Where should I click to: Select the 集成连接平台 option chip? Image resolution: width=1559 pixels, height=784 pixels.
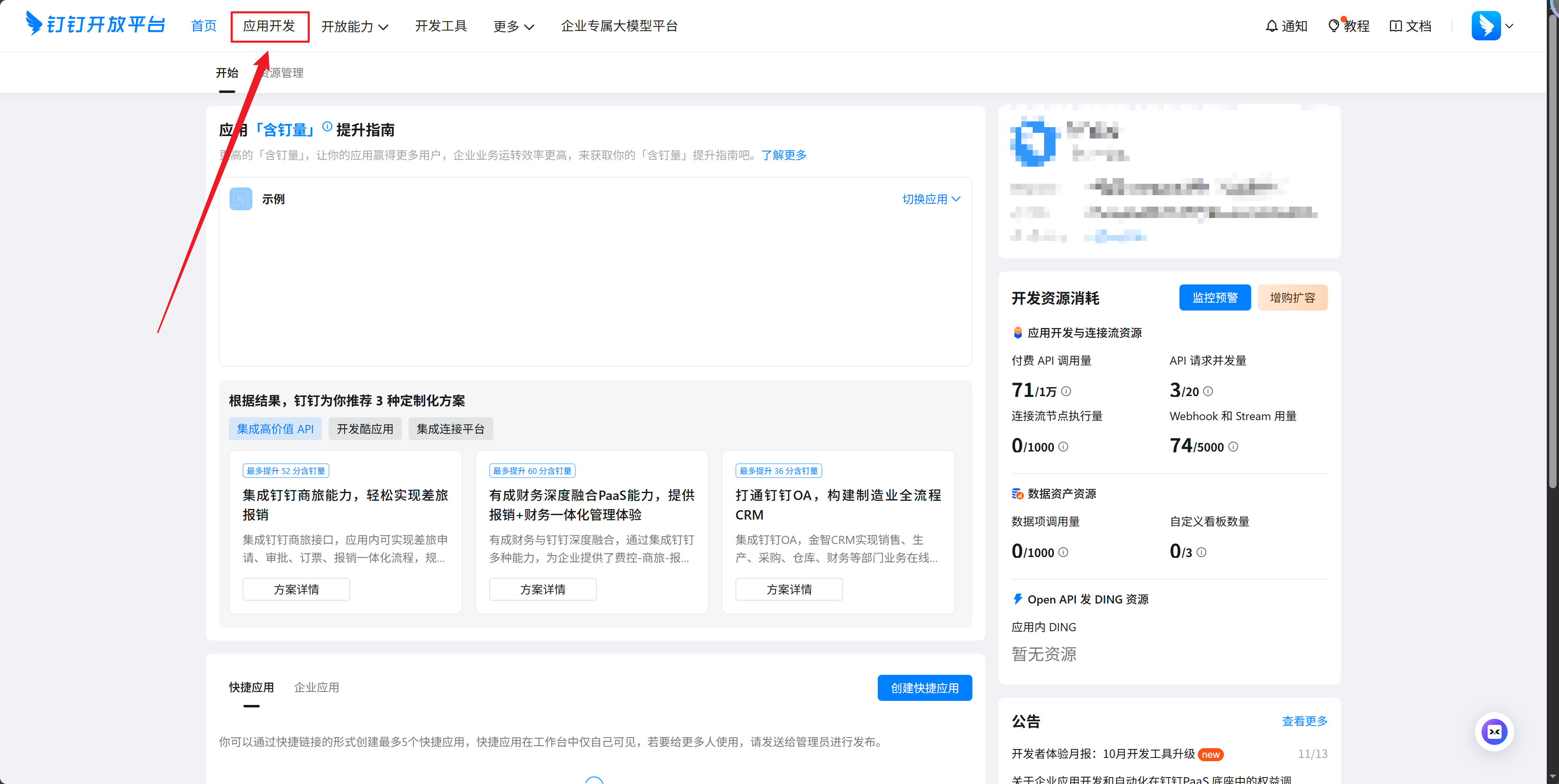click(450, 429)
